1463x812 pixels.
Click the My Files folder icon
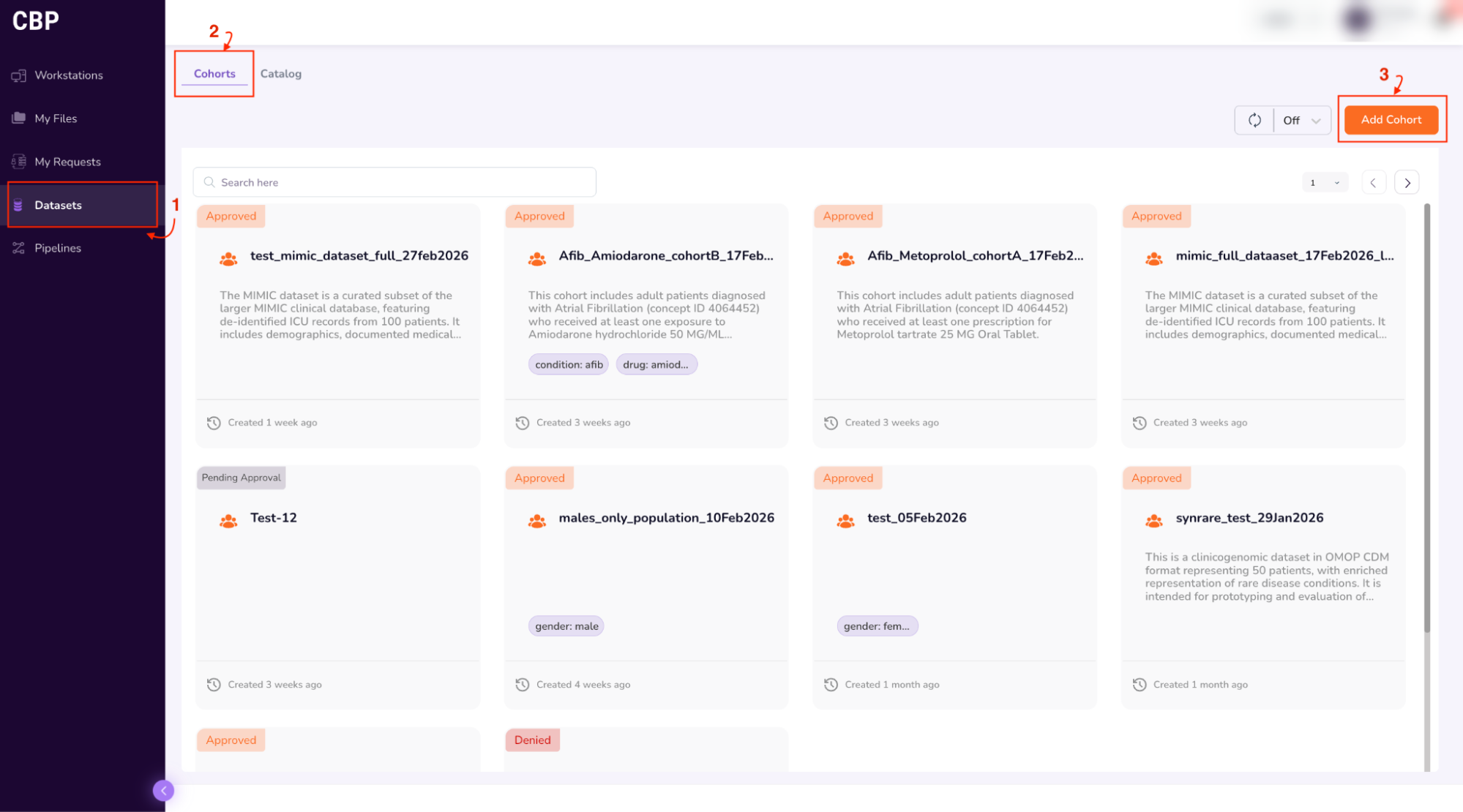click(x=19, y=119)
